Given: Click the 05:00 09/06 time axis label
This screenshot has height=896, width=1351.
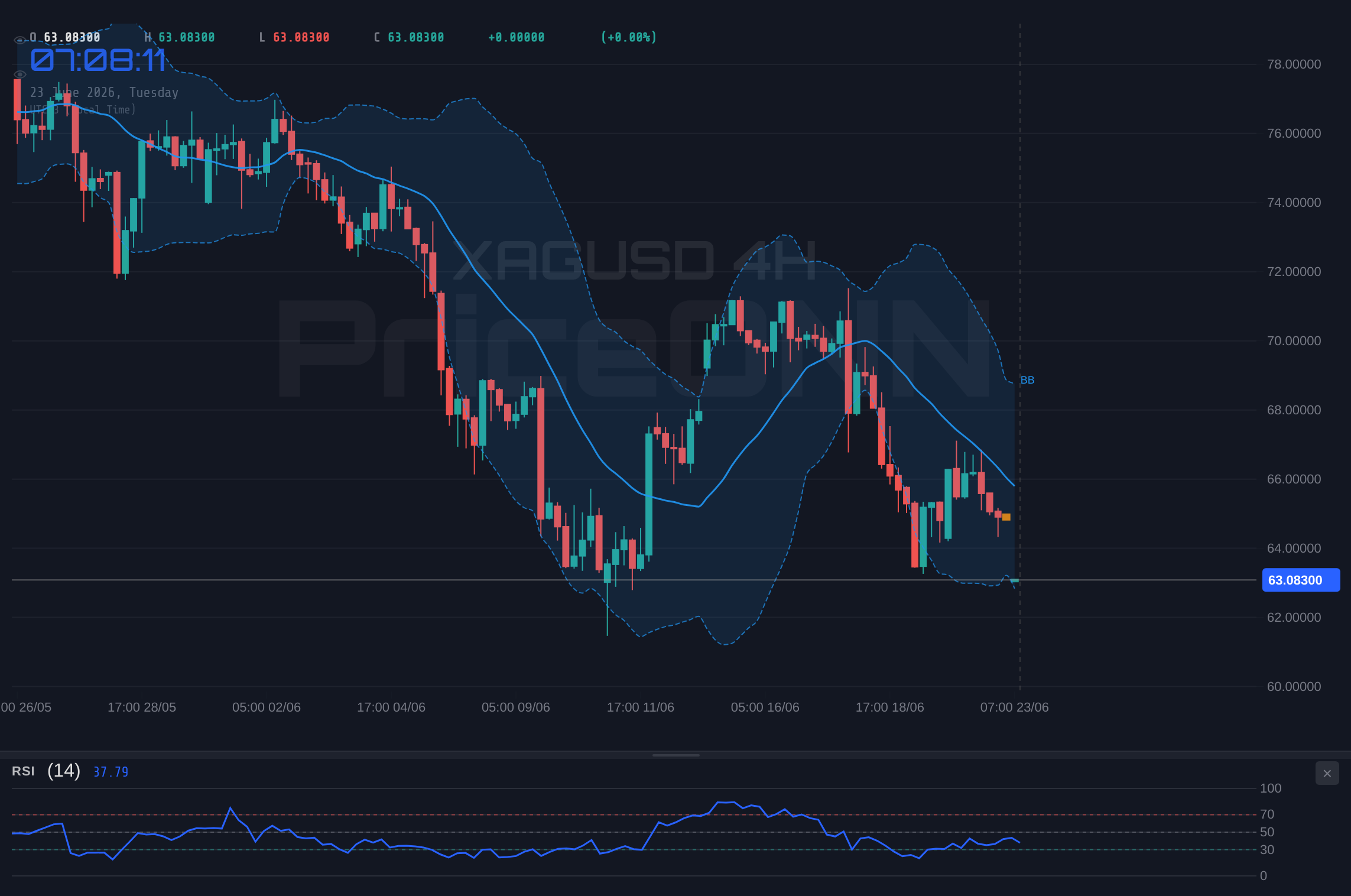Looking at the screenshot, I should (x=516, y=707).
